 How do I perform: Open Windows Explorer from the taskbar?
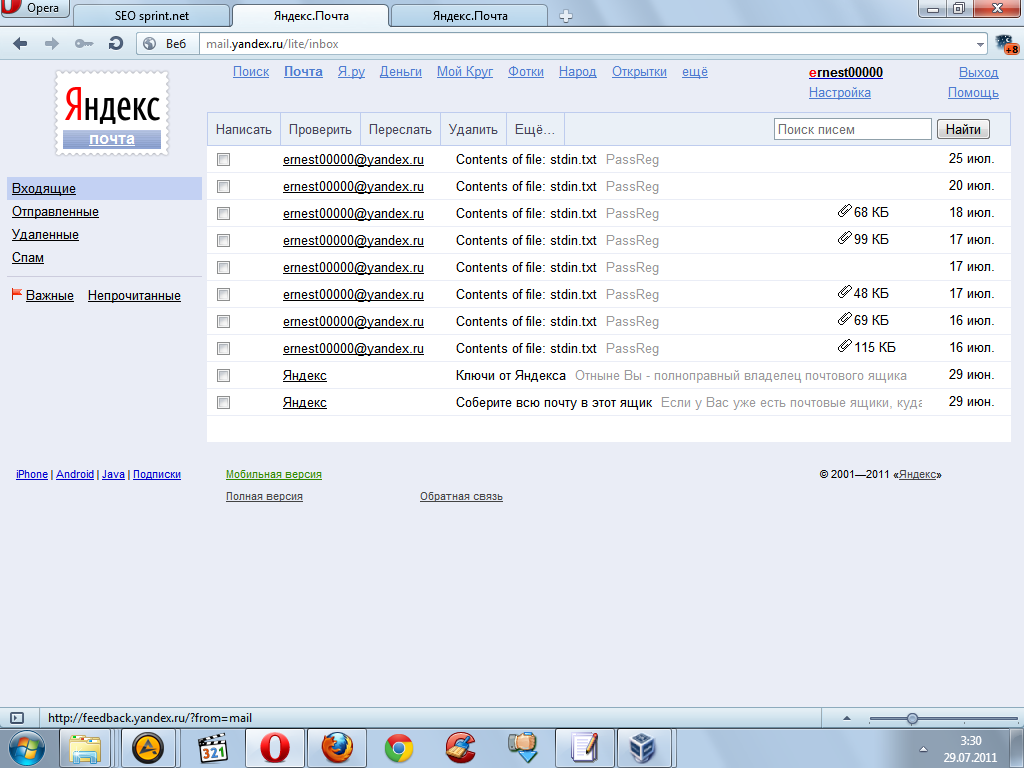point(86,748)
